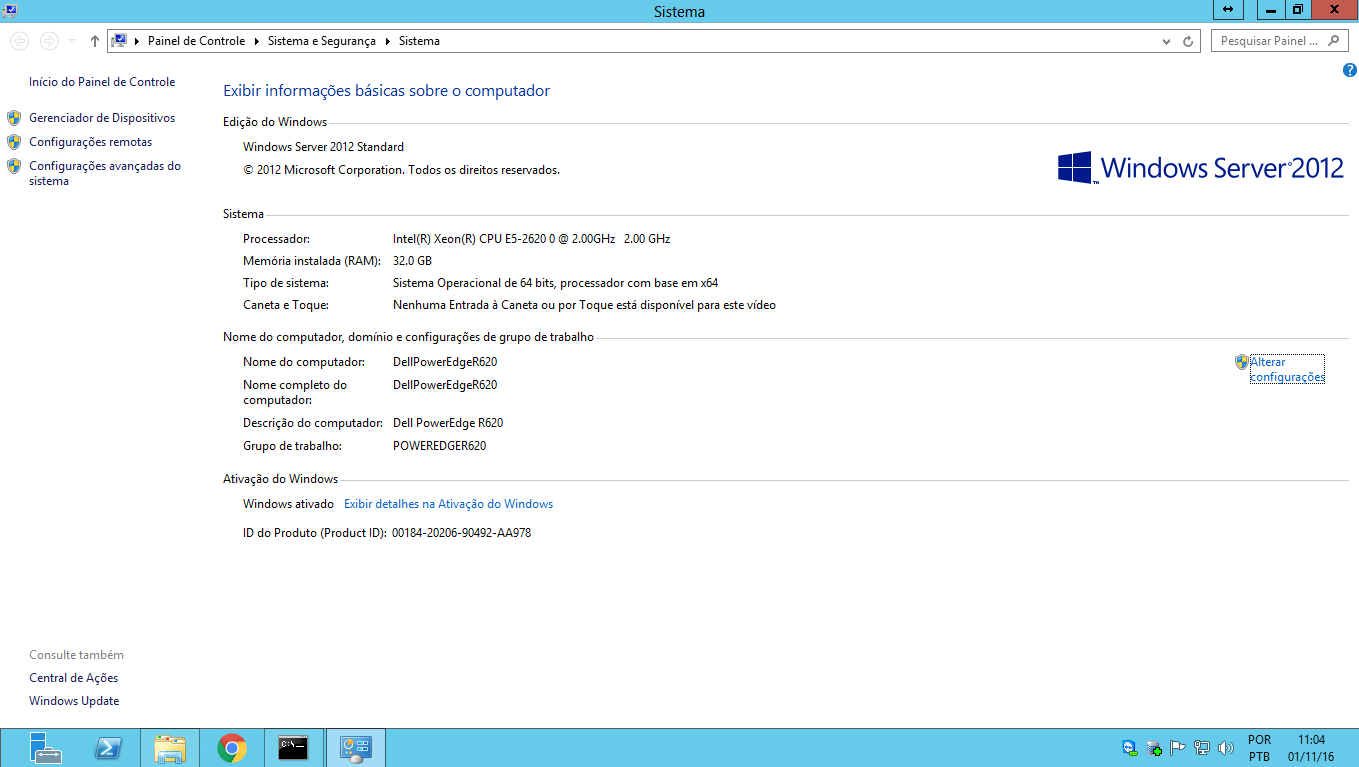1359x767 pixels.
Task: Select the Control Panel System taskbar button
Action: click(356, 748)
